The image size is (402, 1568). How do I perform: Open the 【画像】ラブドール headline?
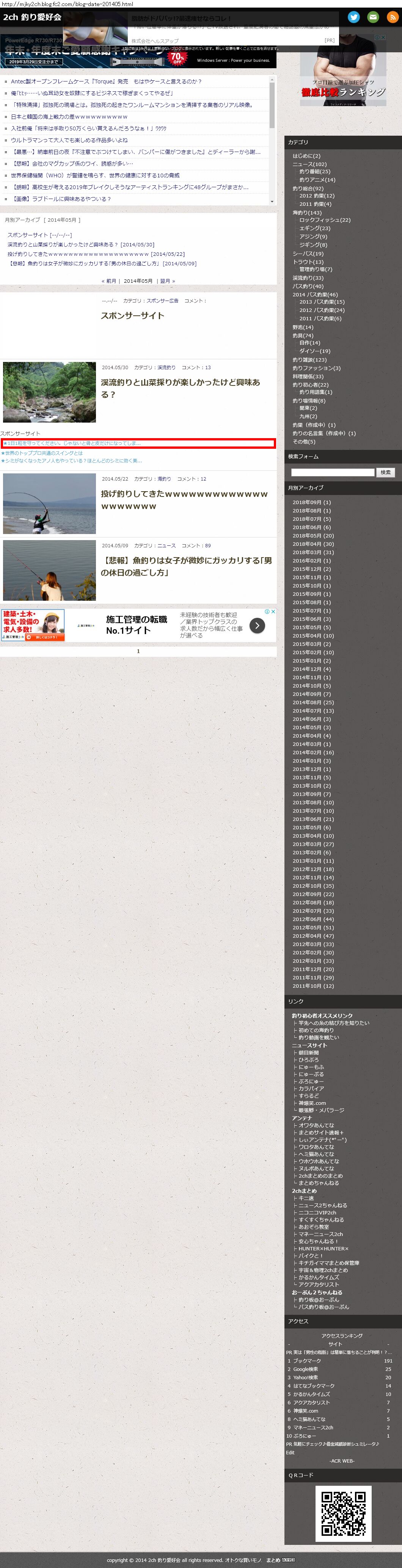61,199
